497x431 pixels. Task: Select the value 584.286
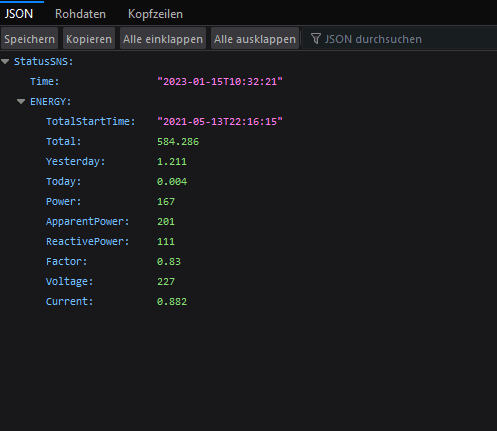coord(178,142)
